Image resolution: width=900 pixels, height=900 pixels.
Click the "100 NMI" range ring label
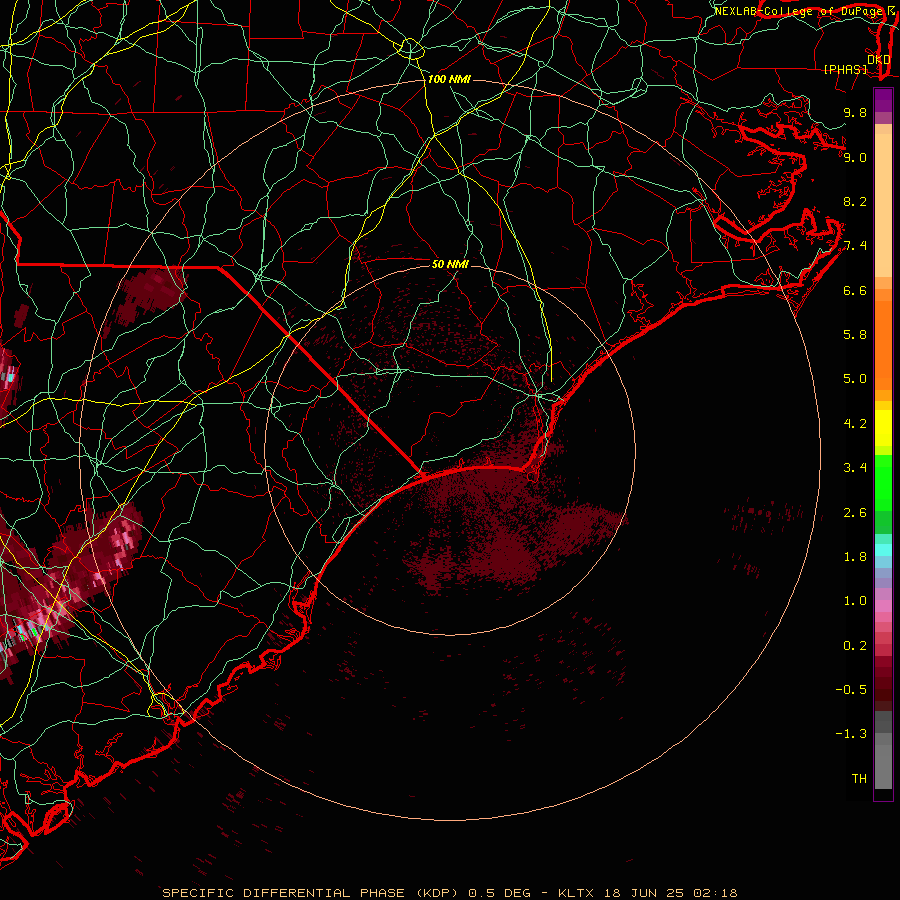tap(449, 79)
